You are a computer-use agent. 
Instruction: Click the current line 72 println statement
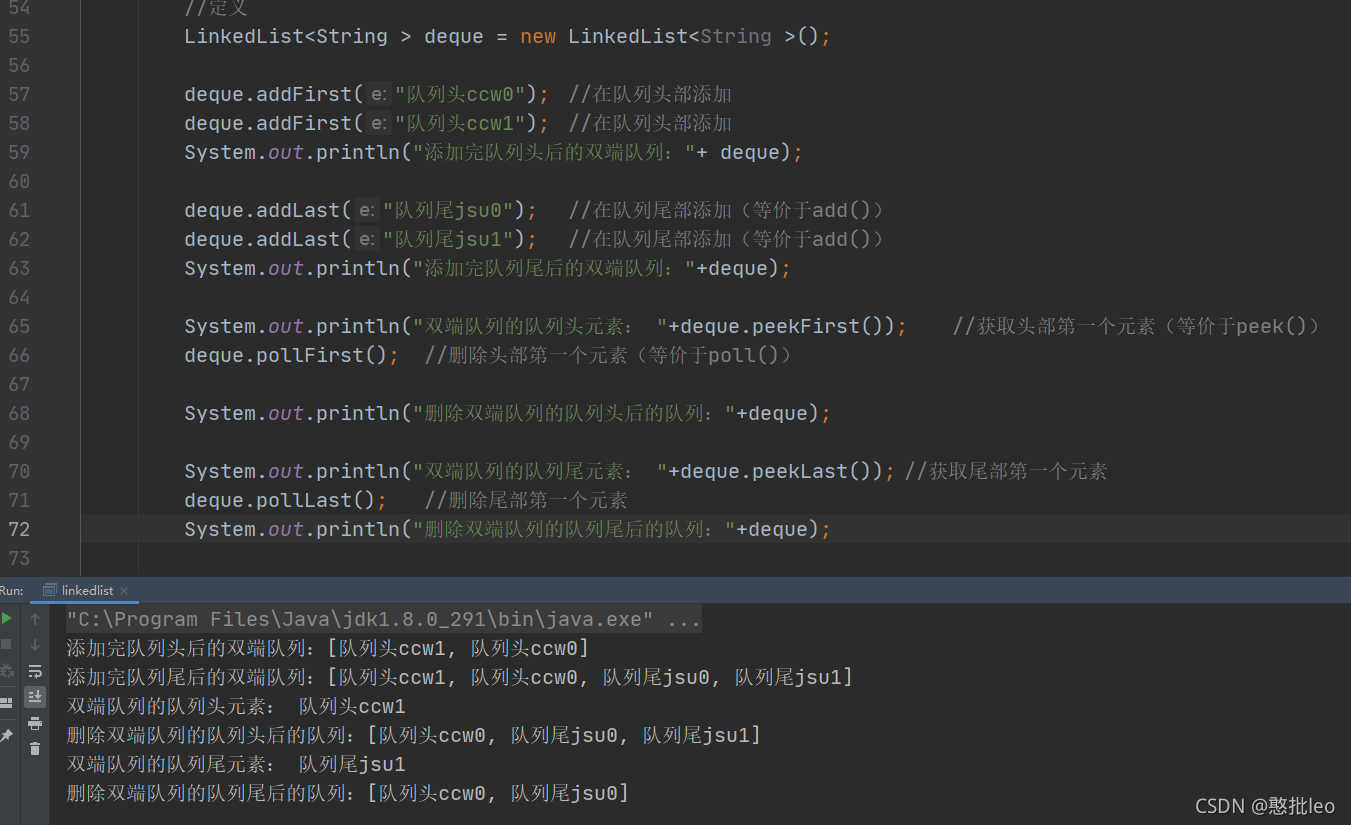coord(508,529)
